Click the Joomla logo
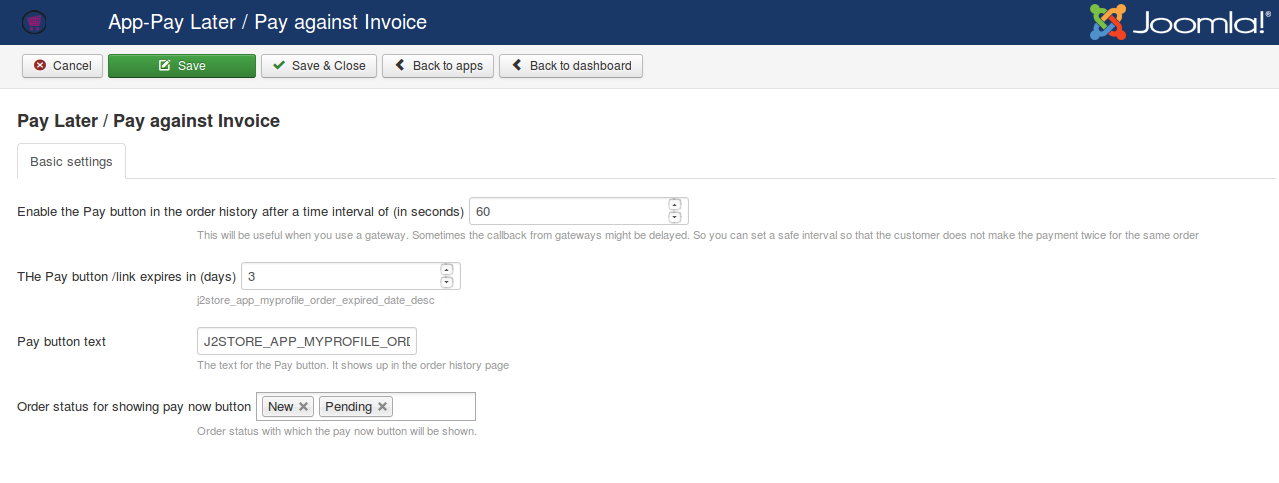The image size is (1279, 483). click(x=1180, y=23)
